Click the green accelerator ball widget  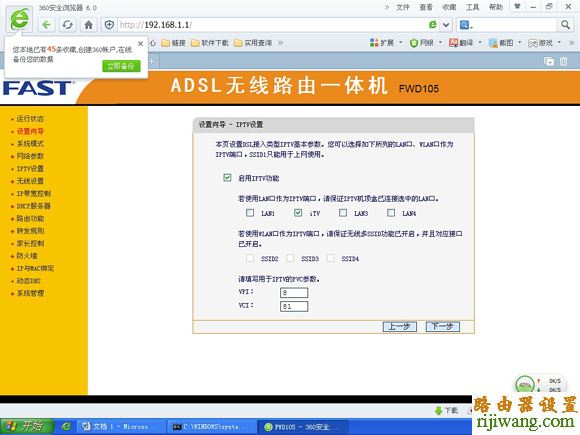coord(525,385)
